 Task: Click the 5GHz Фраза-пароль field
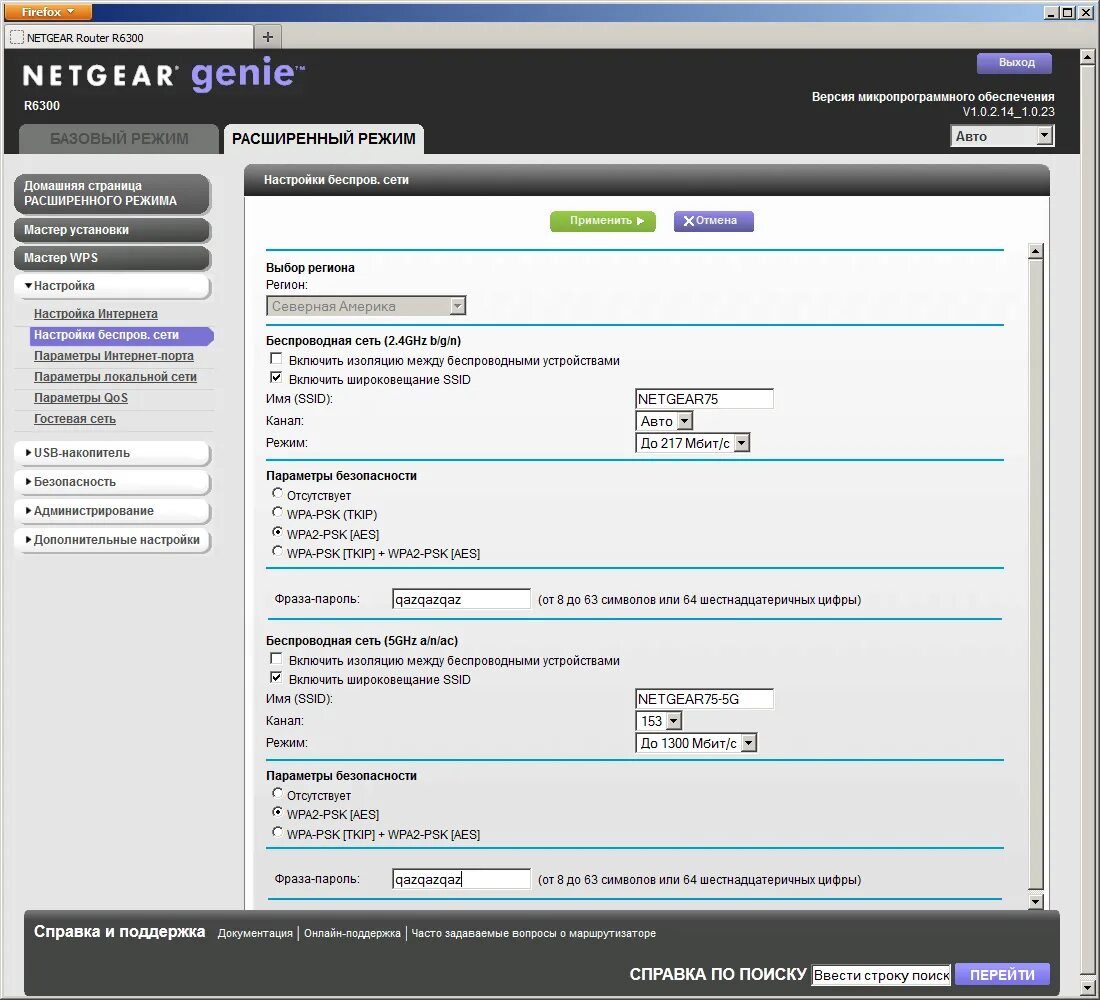click(x=461, y=879)
